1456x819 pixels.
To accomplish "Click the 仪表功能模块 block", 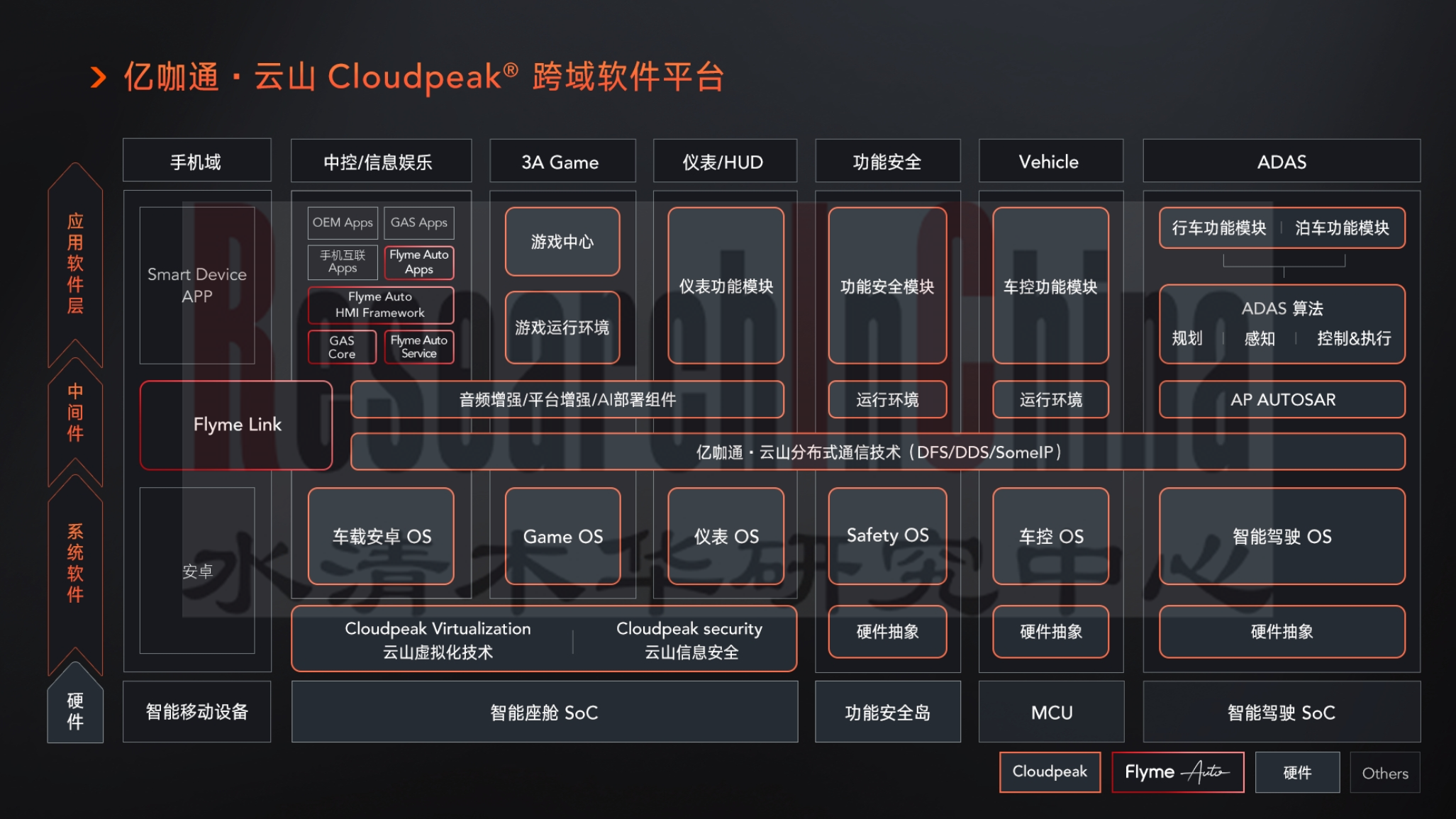I will [726, 285].
